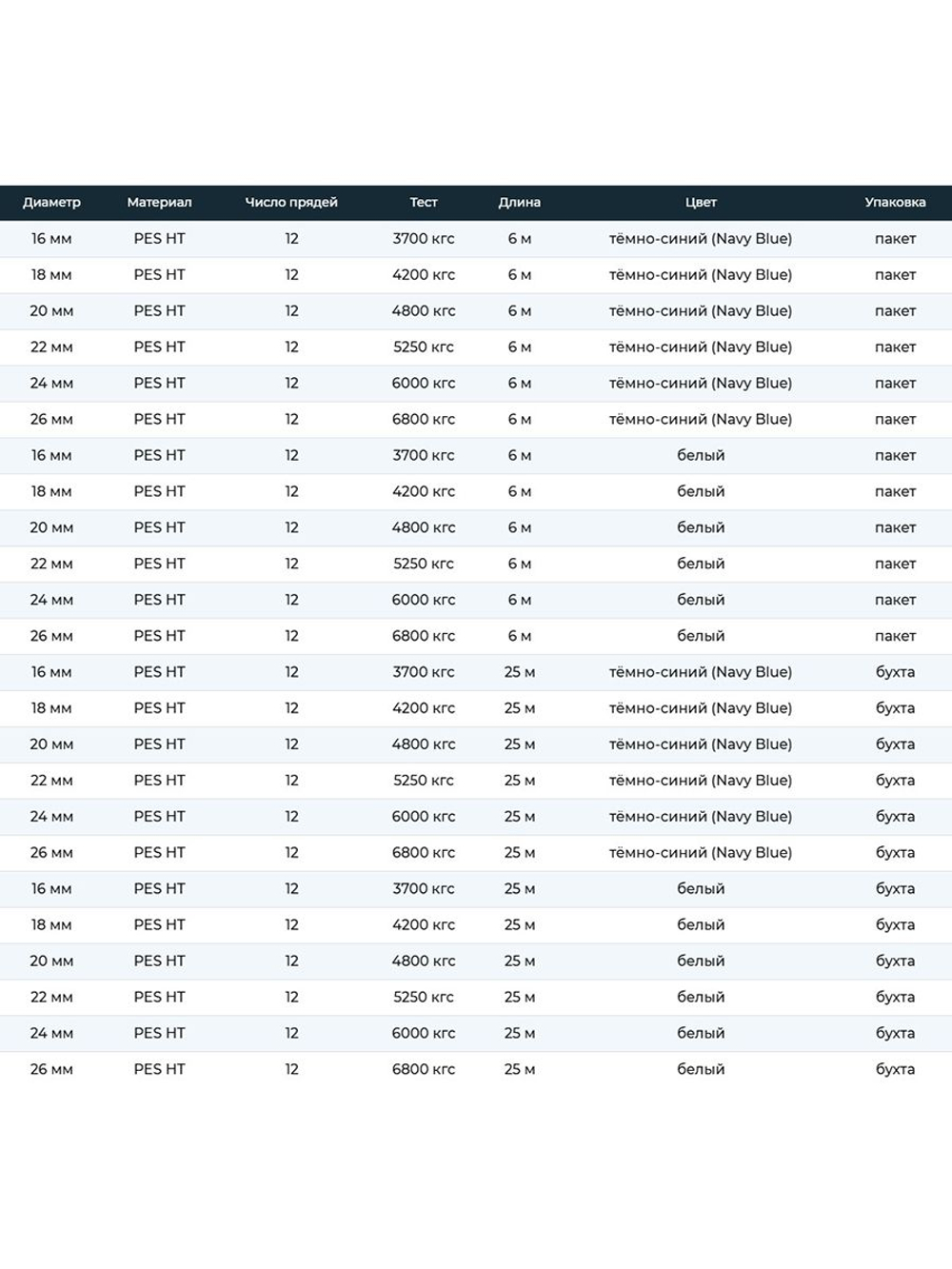
Task: Click бухта in the last table row
Action: click(x=895, y=1069)
